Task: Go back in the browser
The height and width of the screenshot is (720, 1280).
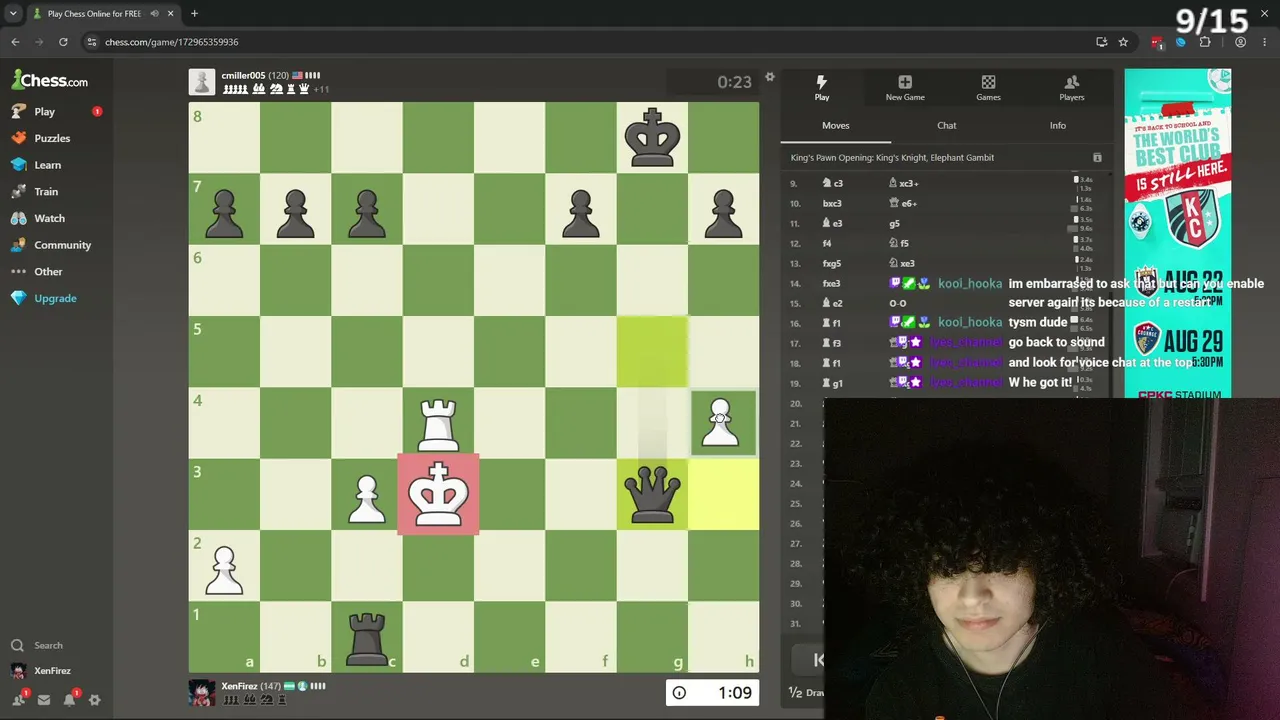Action: point(15,42)
